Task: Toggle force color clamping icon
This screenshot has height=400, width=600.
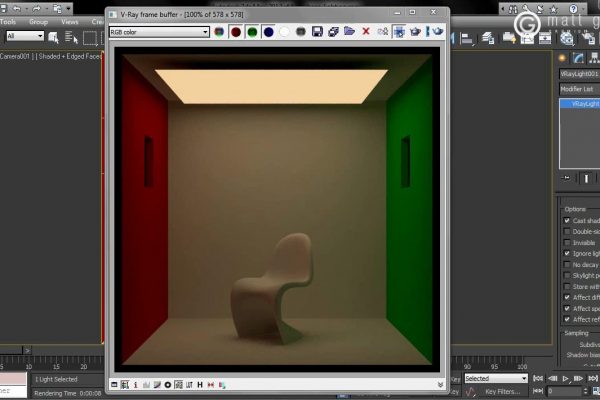Action: (125, 385)
